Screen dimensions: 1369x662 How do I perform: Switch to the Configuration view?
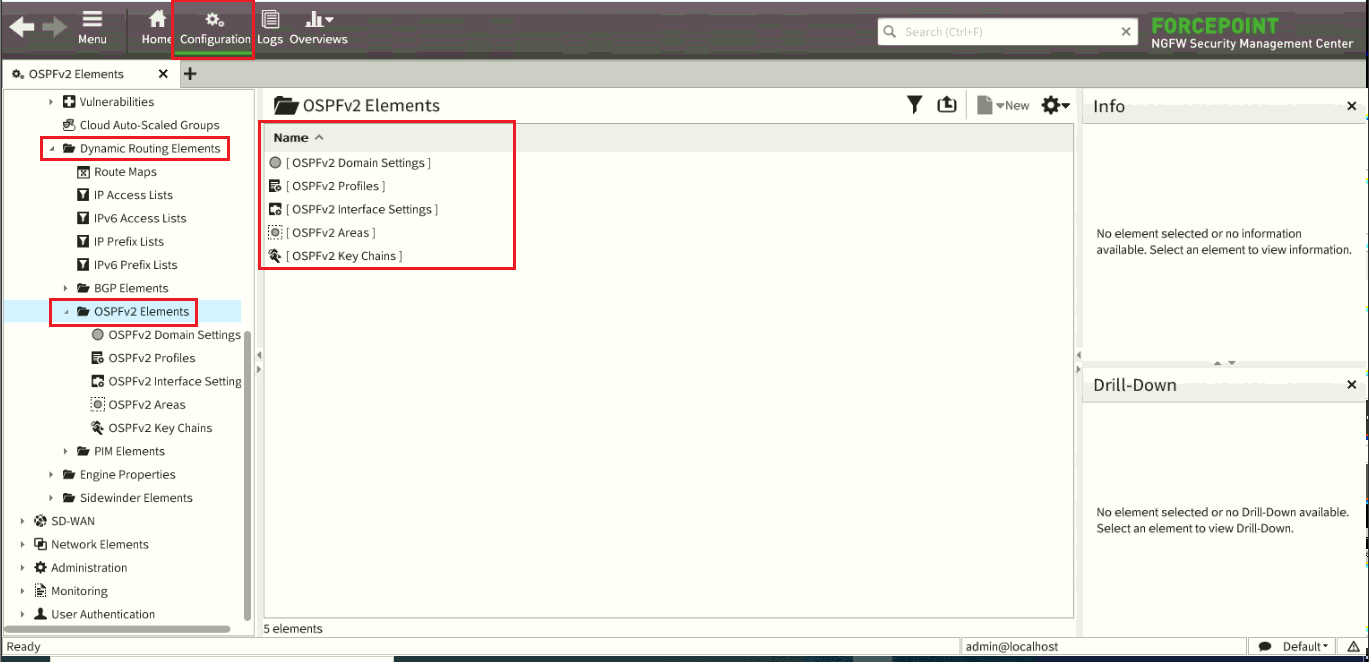215,28
